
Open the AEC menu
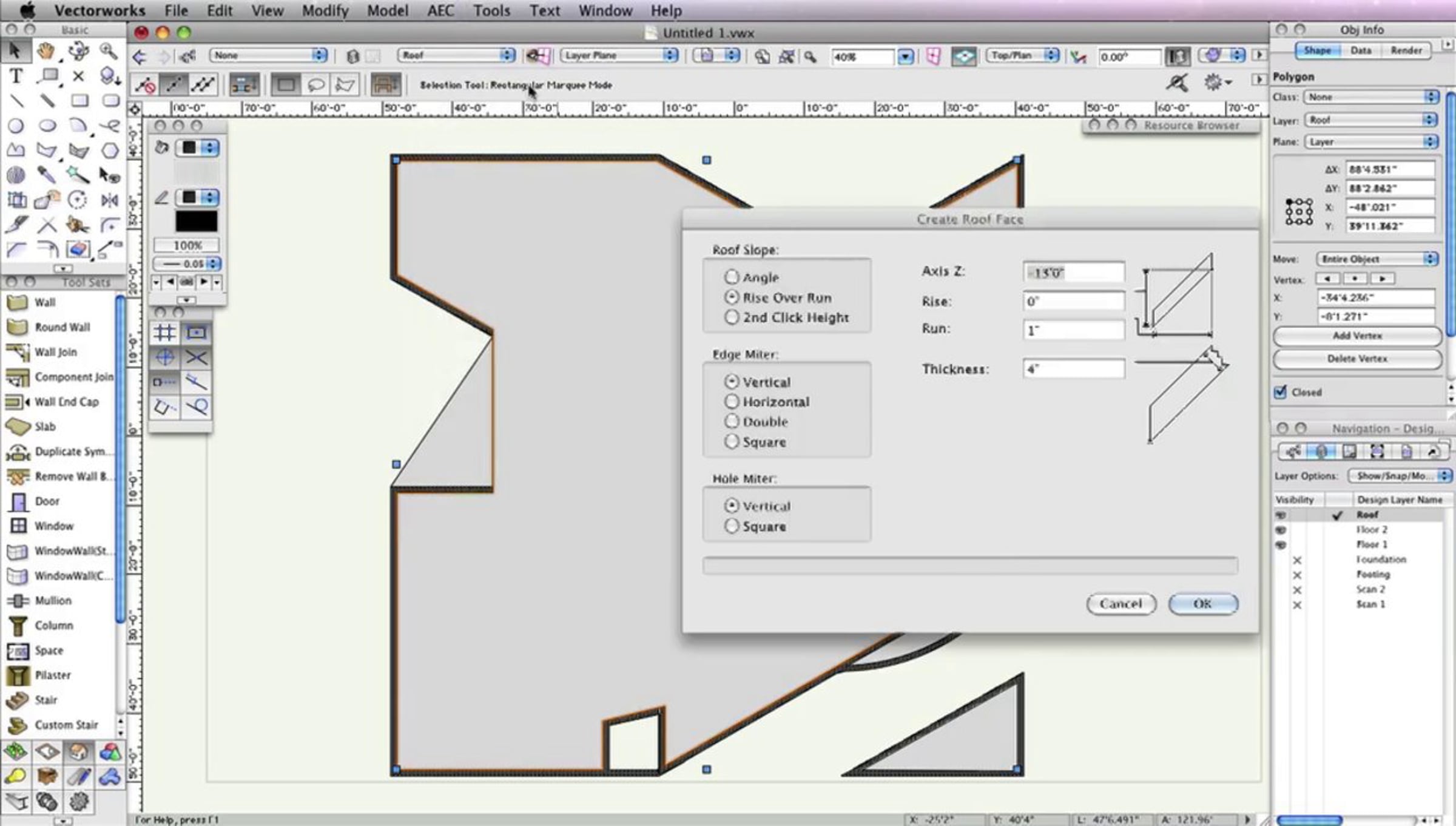click(x=440, y=10)
